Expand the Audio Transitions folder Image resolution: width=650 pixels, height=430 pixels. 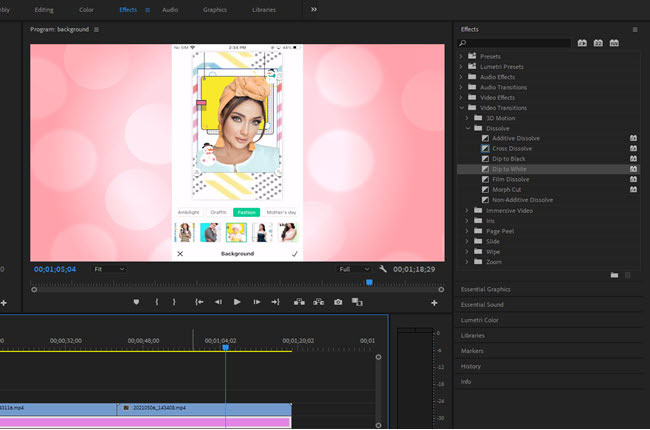(461, 87)
